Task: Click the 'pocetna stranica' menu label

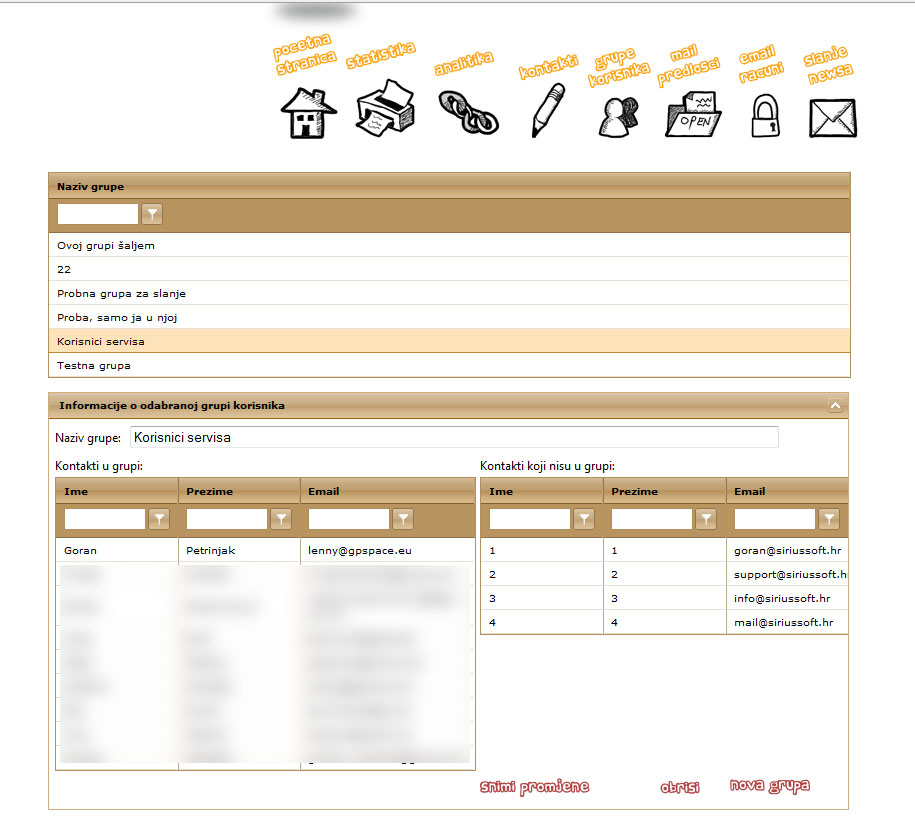Action: pyautogui.click(x=304, y=54)
